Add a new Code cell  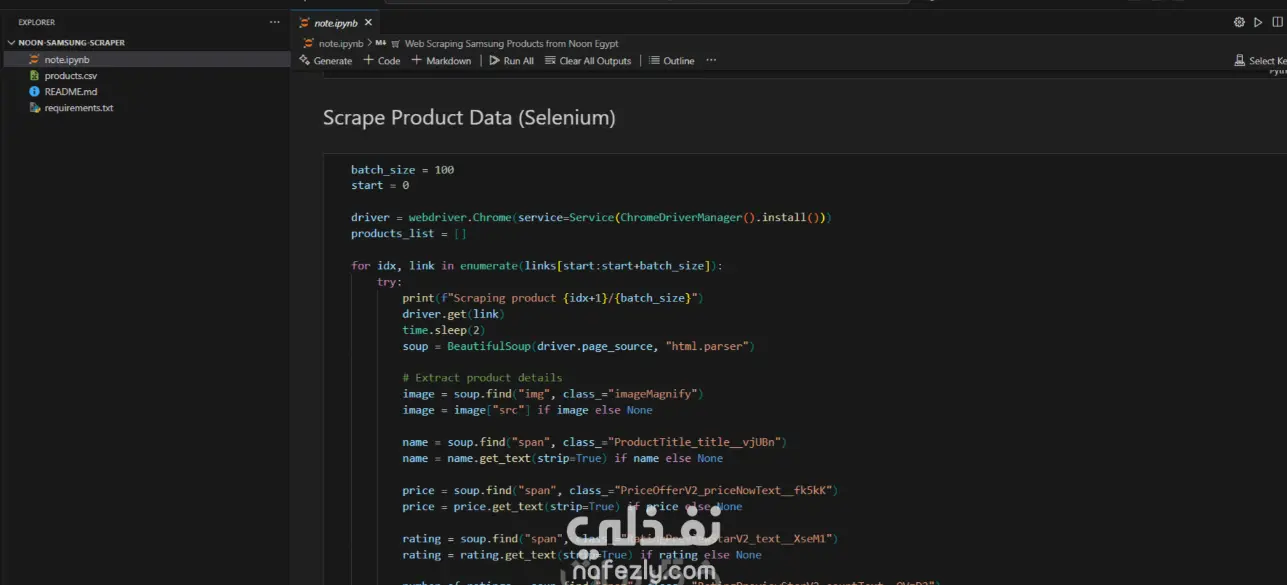click(381, 61)
